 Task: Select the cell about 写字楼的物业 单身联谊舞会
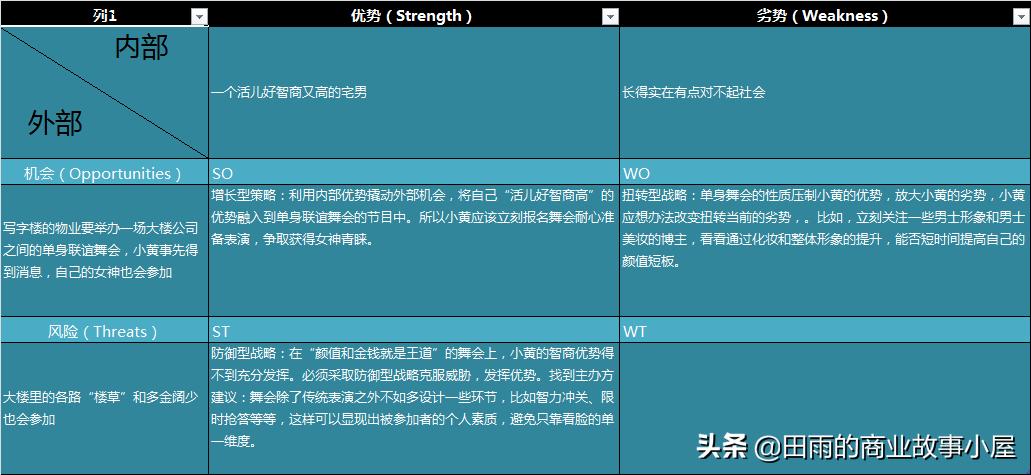pyautogui.click(x=105, y=250)
